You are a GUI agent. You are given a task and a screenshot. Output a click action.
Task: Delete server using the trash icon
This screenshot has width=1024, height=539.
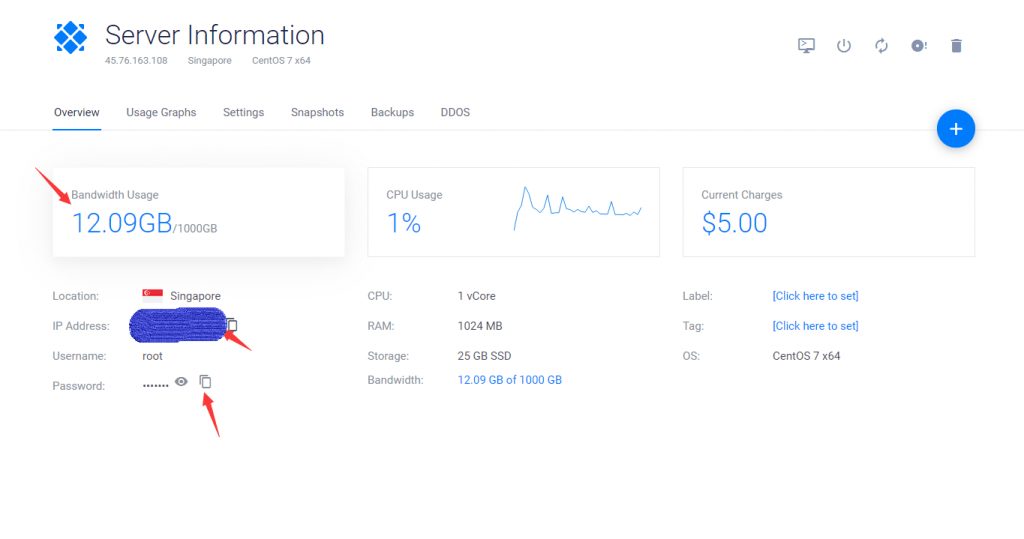[x=956, y=46]
